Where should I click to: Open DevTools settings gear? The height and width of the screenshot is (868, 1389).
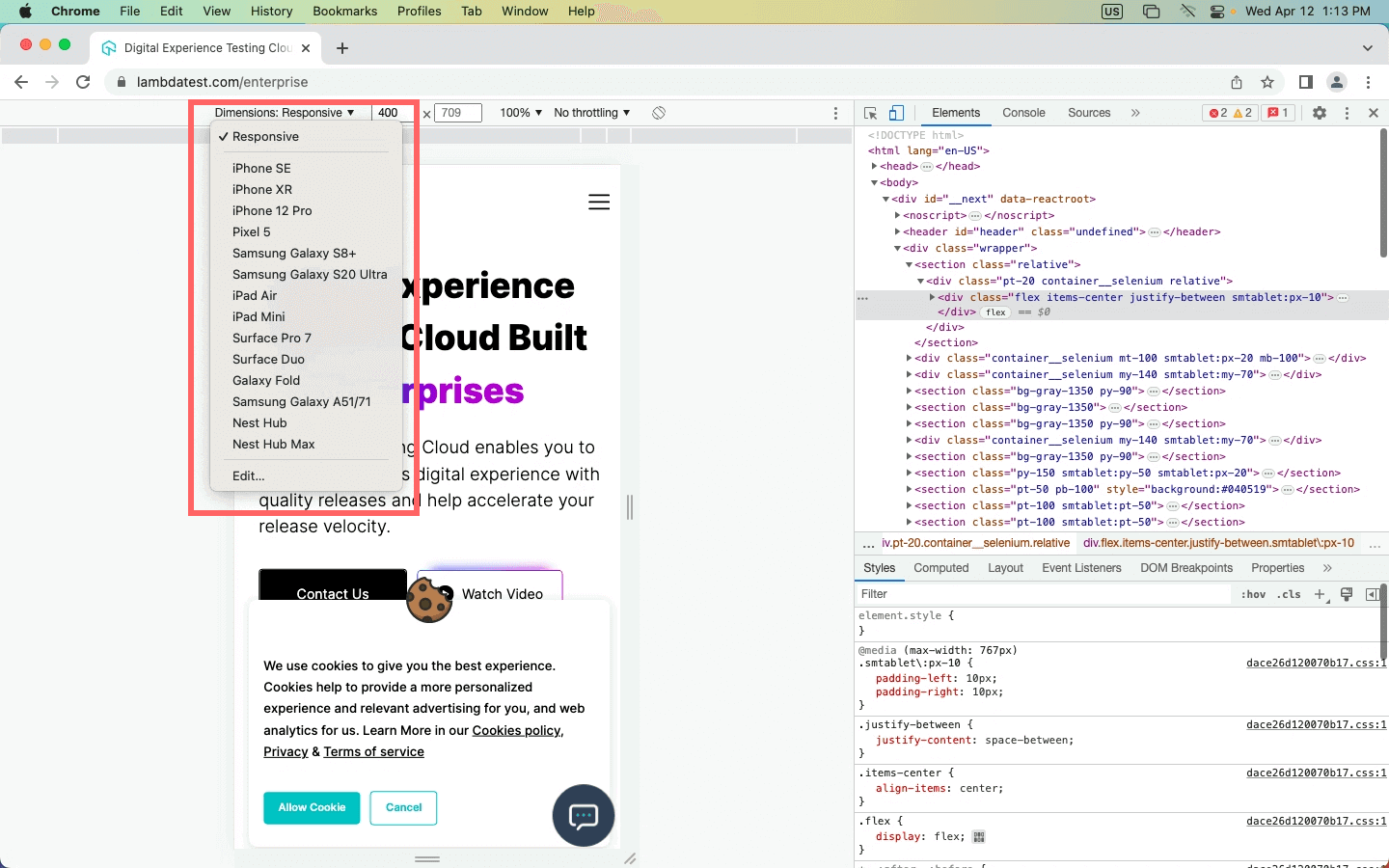pos(1320,113)
